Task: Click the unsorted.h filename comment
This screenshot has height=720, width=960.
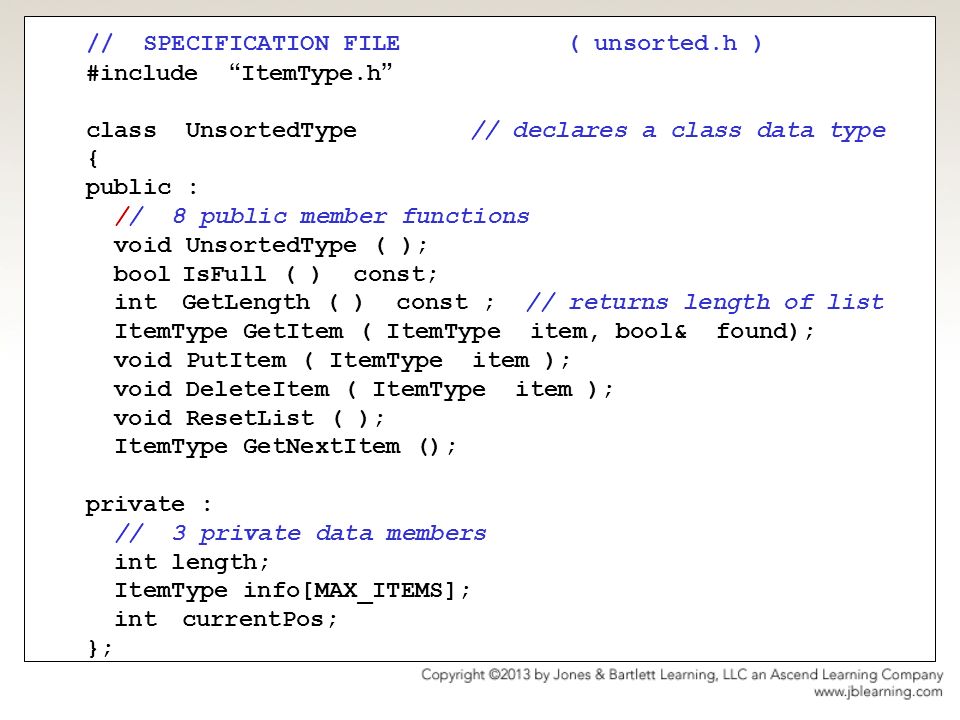Action: coord(666,43)
